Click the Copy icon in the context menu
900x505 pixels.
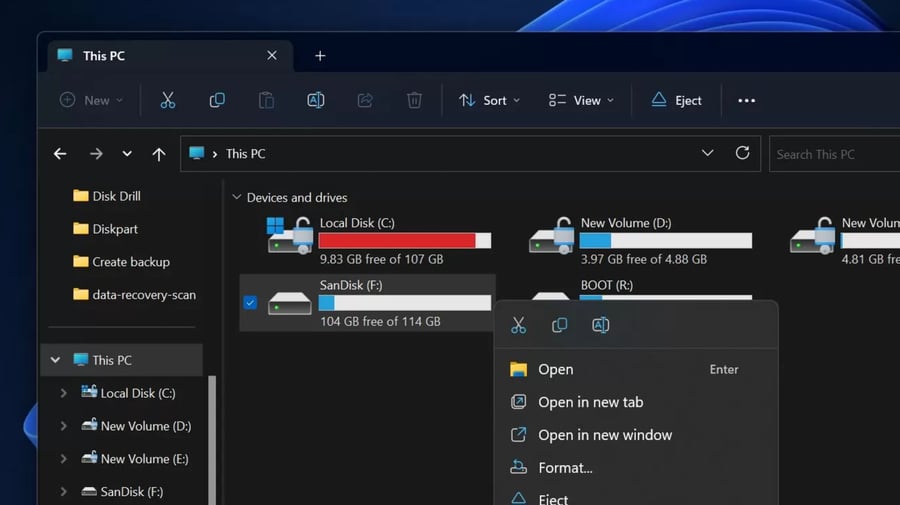pyautogui.click(x=560, y=325)
